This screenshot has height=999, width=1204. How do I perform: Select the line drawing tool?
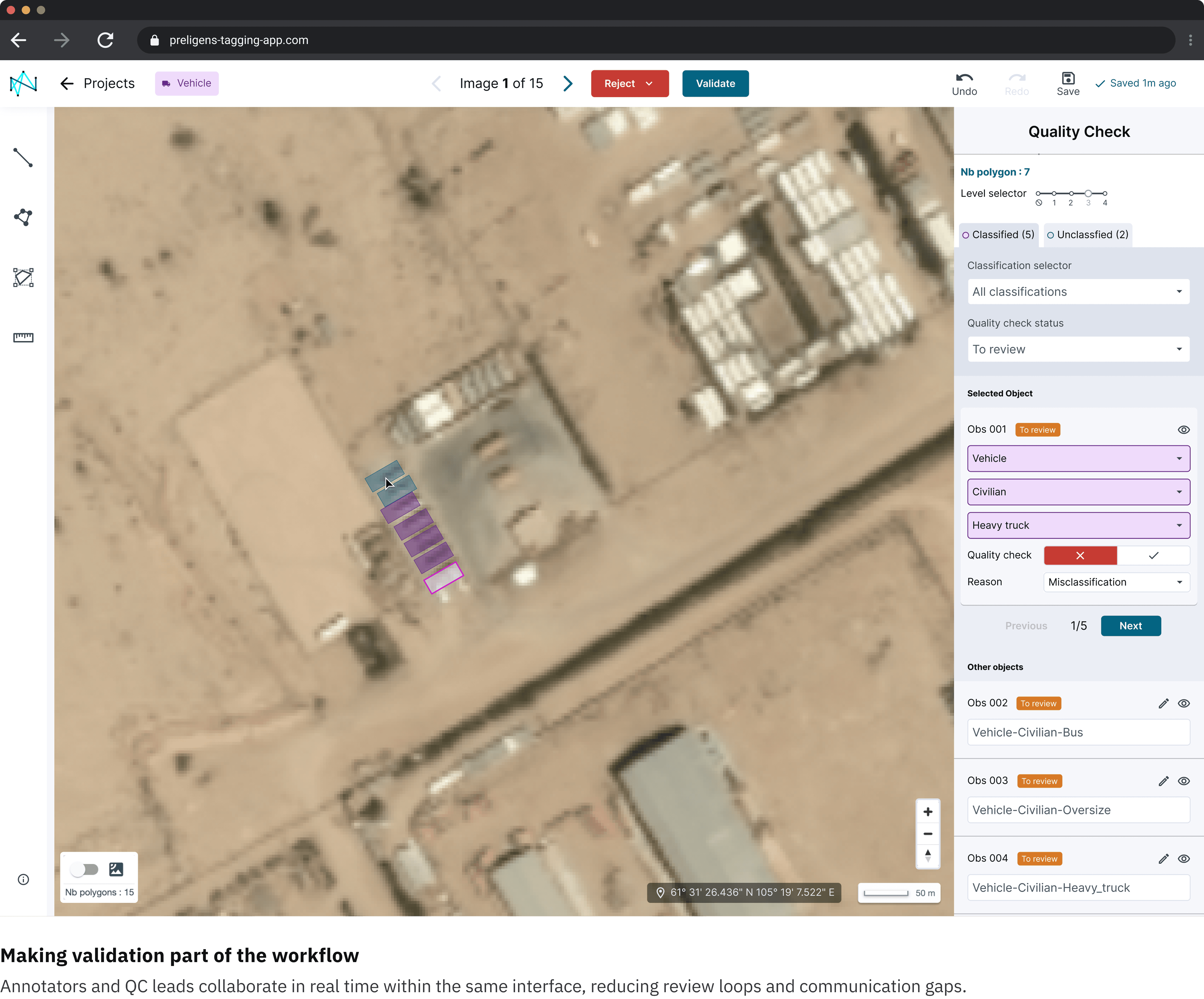coord(23,158)
